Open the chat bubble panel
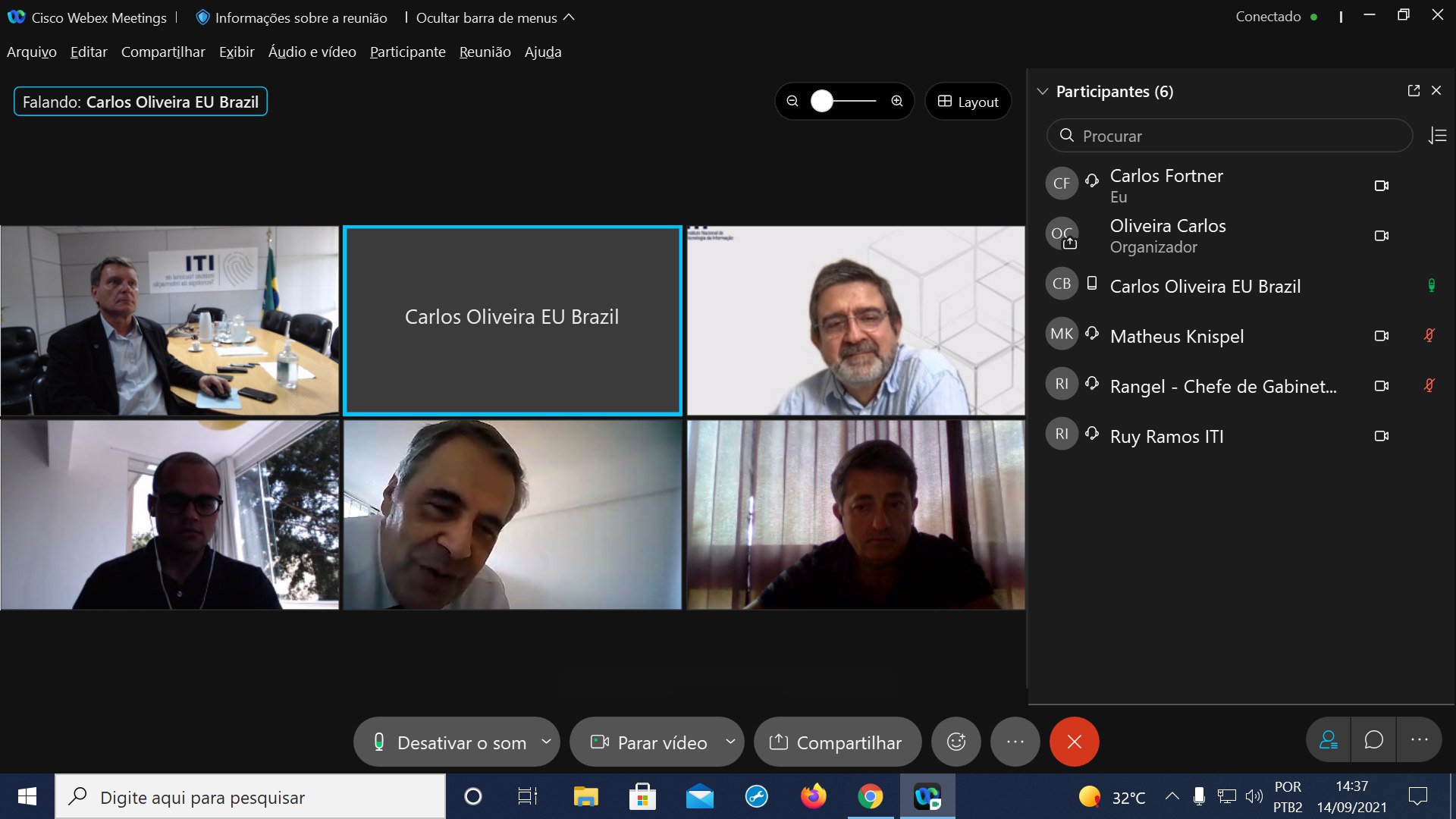The height and width of the screenshot is (819, 1456). click(1373, 740)
